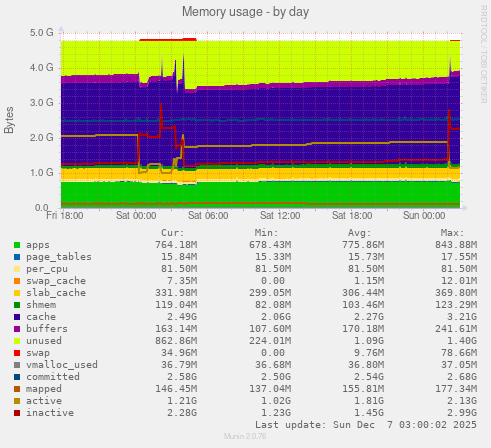
Task: Click the 'active' legend label
Action: click(x=44, y=401)
